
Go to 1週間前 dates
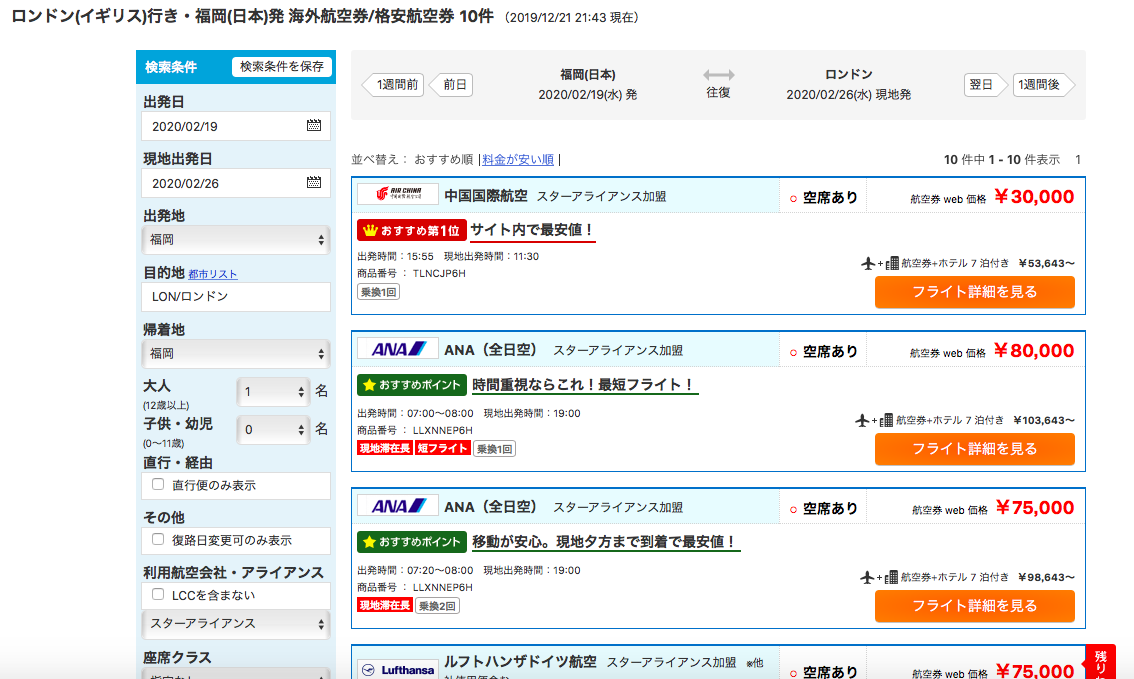393,85
